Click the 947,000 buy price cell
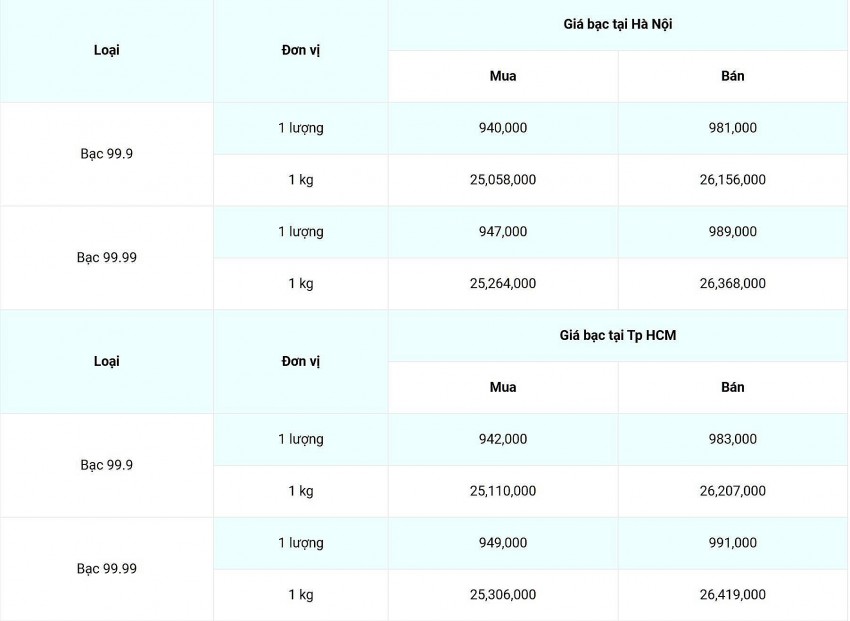This screenshot has height=621, width=850. coord(503,231)
